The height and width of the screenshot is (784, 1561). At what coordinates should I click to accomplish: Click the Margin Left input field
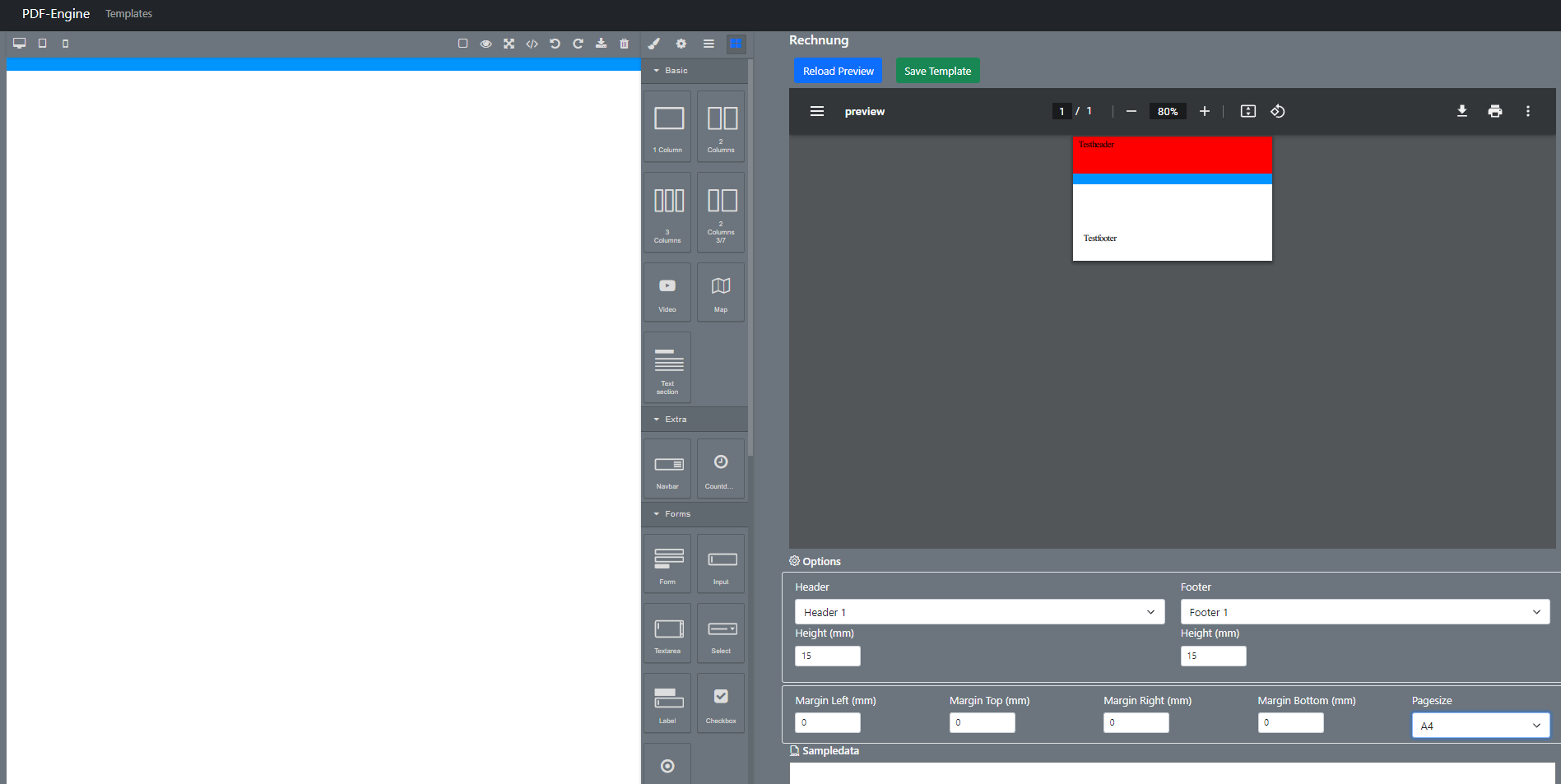point(827,722)
